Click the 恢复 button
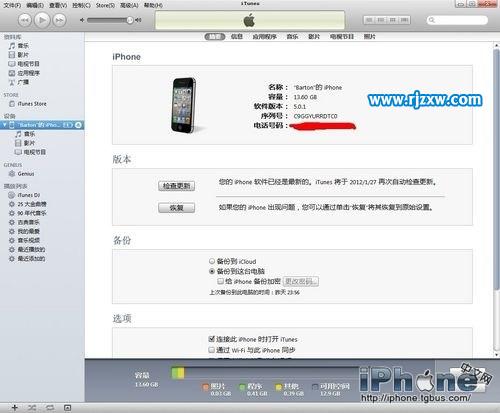Image resolution: width=500 pixels, height=413 pixels. 176,208
